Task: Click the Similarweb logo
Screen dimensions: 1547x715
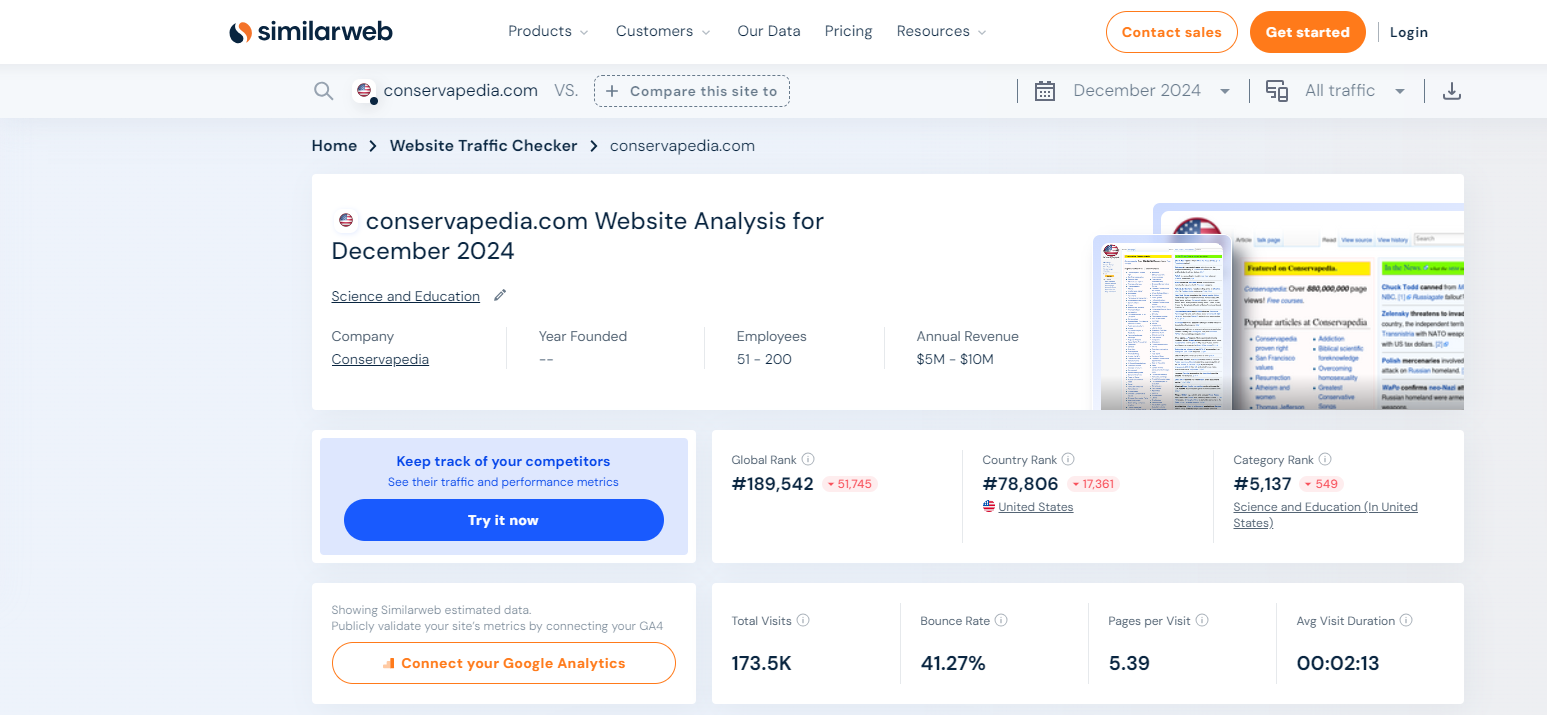Action: [311, 32]
